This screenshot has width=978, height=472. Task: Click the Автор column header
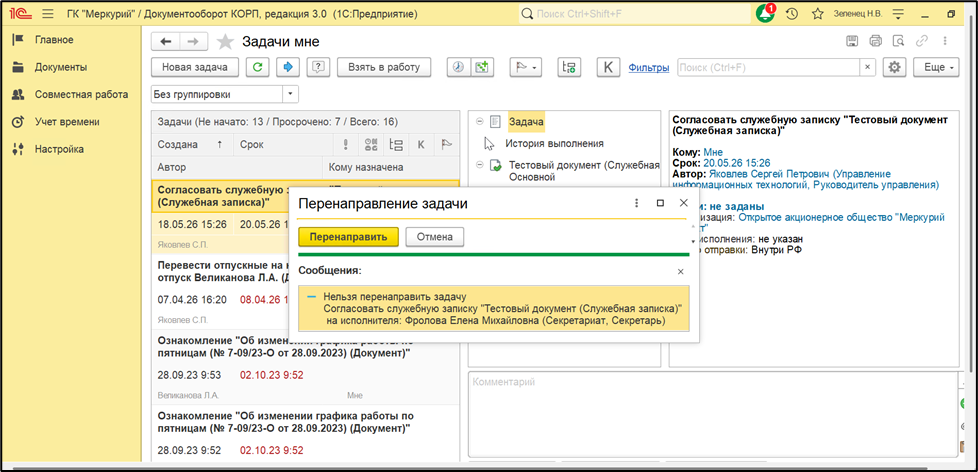coord(237,167)
